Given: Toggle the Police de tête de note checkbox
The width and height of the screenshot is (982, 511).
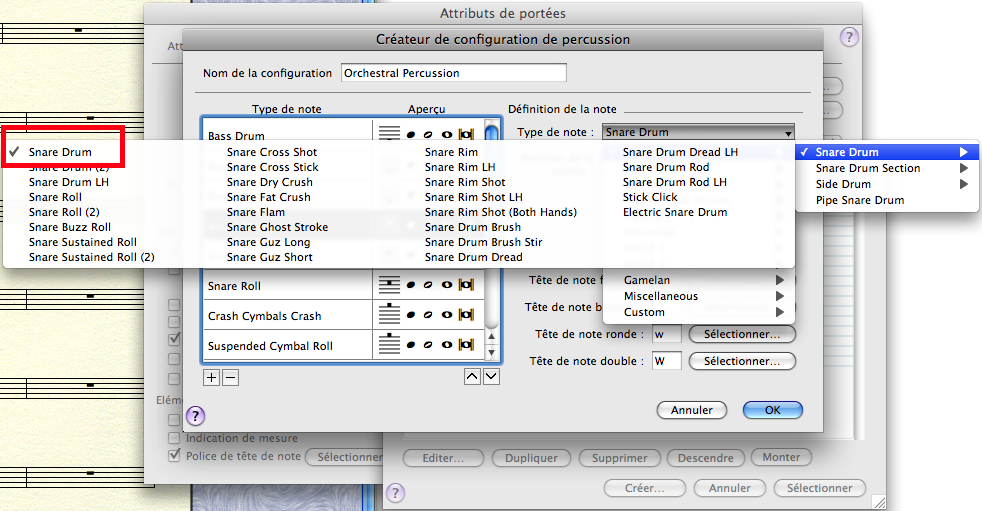Looking at the screenshot, I should pos(175,456).
